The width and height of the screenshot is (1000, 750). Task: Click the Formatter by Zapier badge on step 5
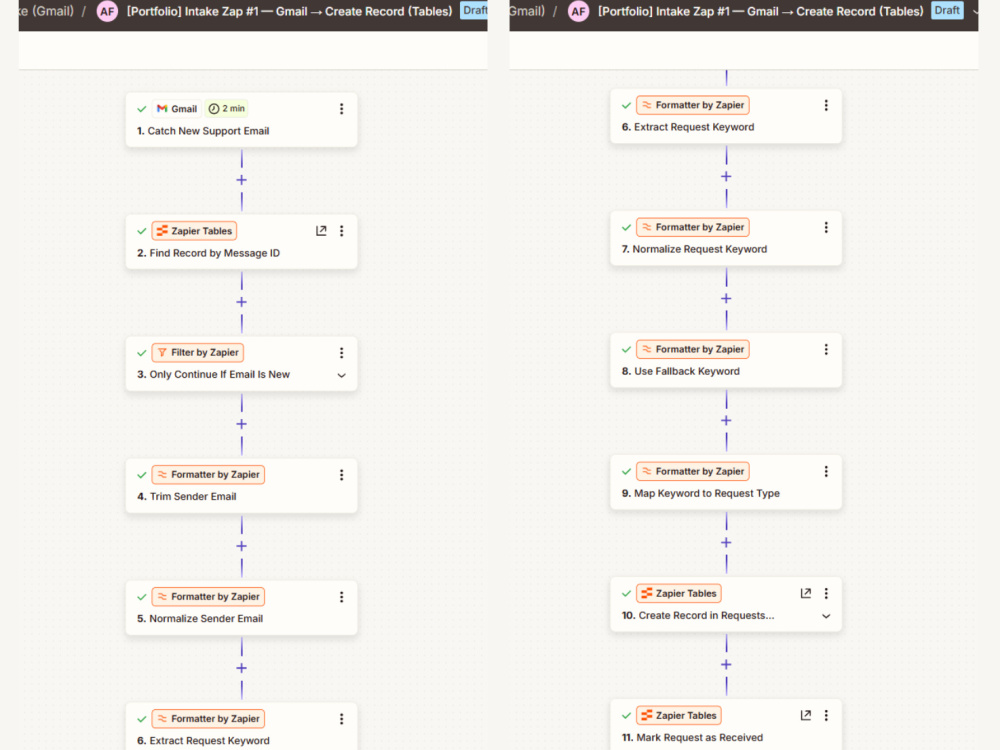click(x=208, y=597)
